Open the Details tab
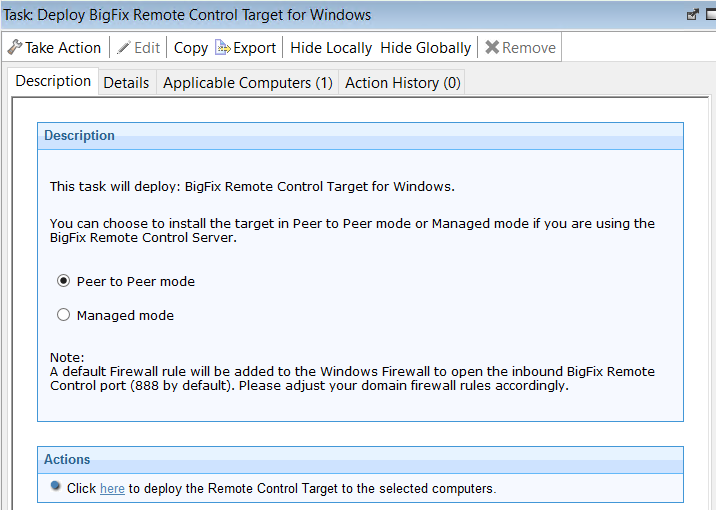Image resolution: width=716 pixels, height=510 pixels. 126,83
